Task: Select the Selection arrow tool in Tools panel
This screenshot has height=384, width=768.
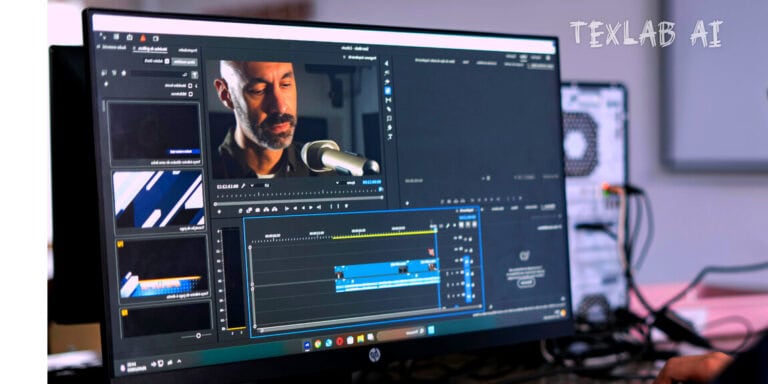Action: tap(386, 63)
